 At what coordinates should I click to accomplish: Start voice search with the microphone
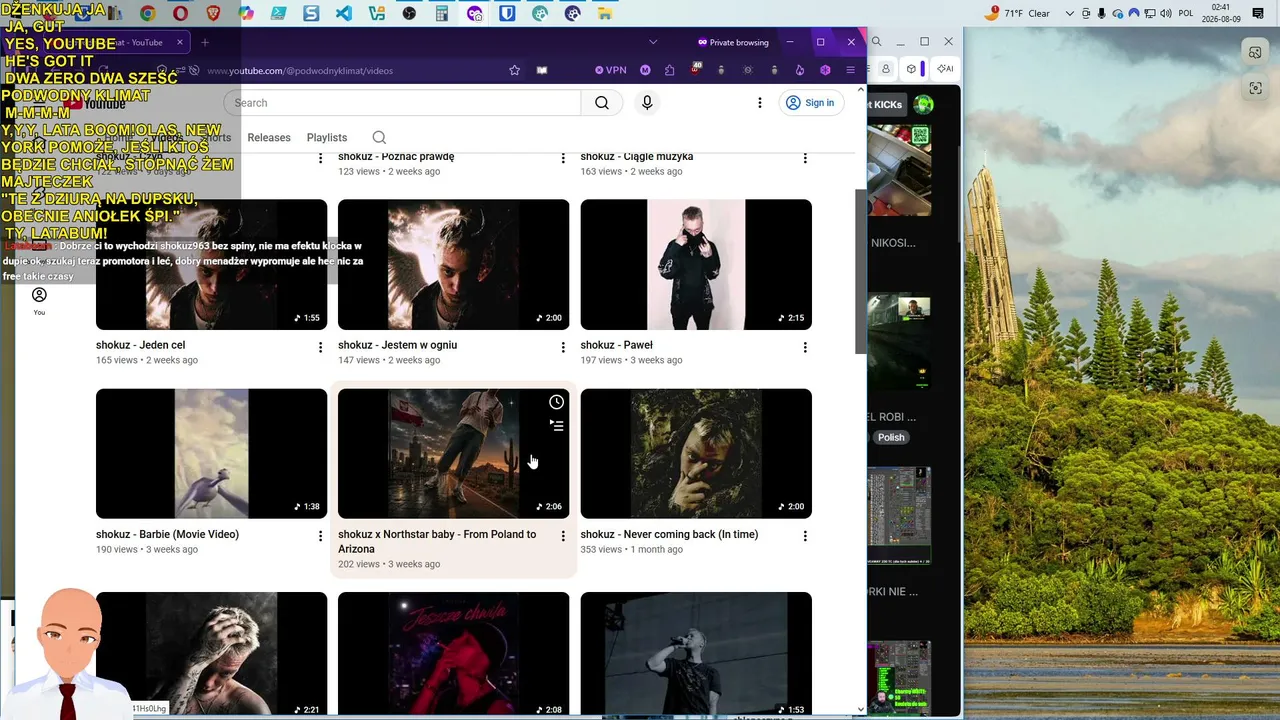[647, 103]
